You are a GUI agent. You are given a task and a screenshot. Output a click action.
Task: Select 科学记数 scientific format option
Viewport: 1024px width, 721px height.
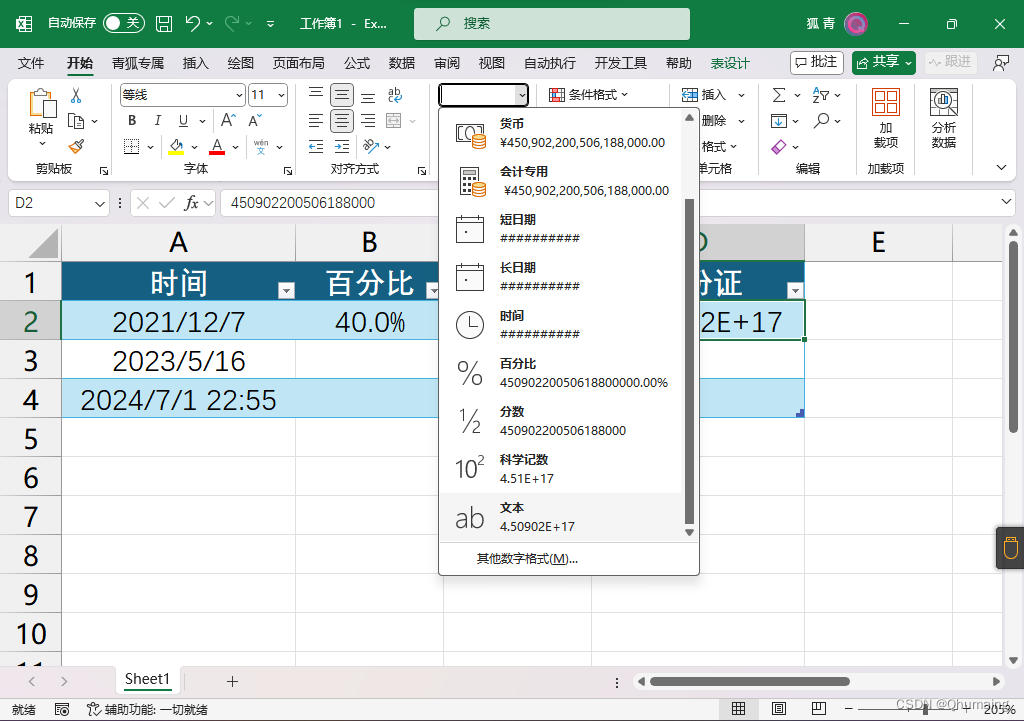pos(560,469)
